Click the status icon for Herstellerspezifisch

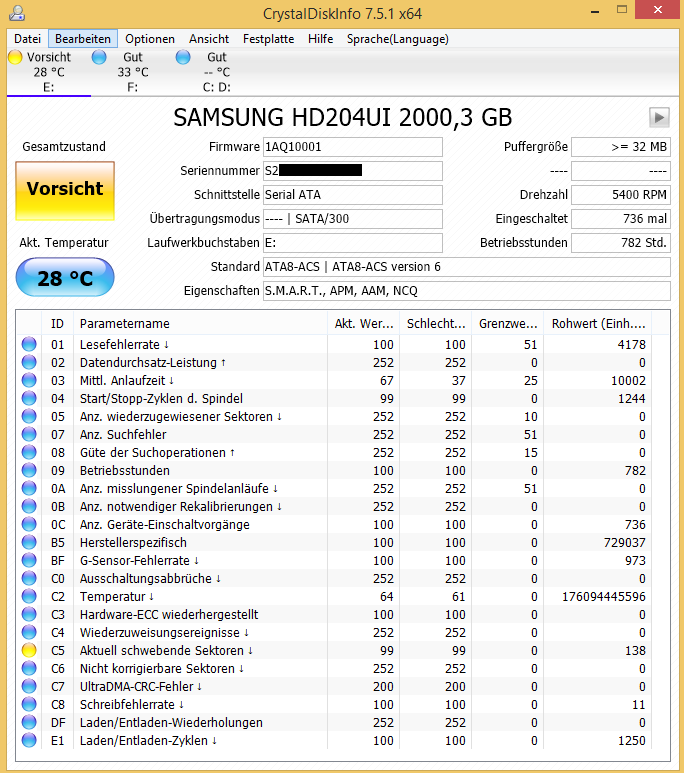[29, 542]
